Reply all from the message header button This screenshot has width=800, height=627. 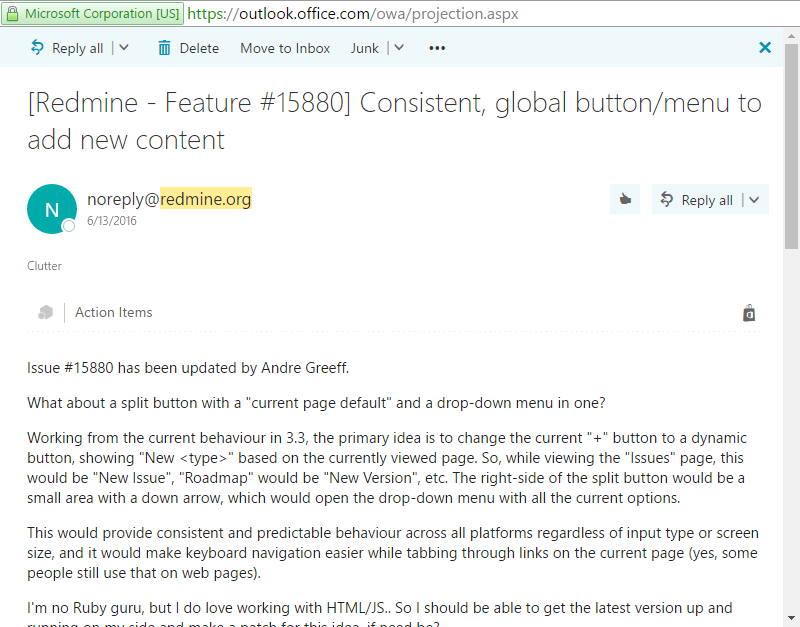697,199
